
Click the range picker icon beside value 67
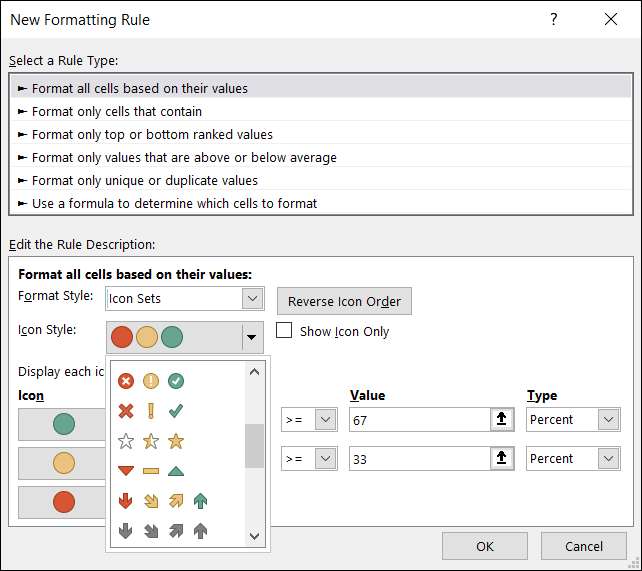coord(501,420)
